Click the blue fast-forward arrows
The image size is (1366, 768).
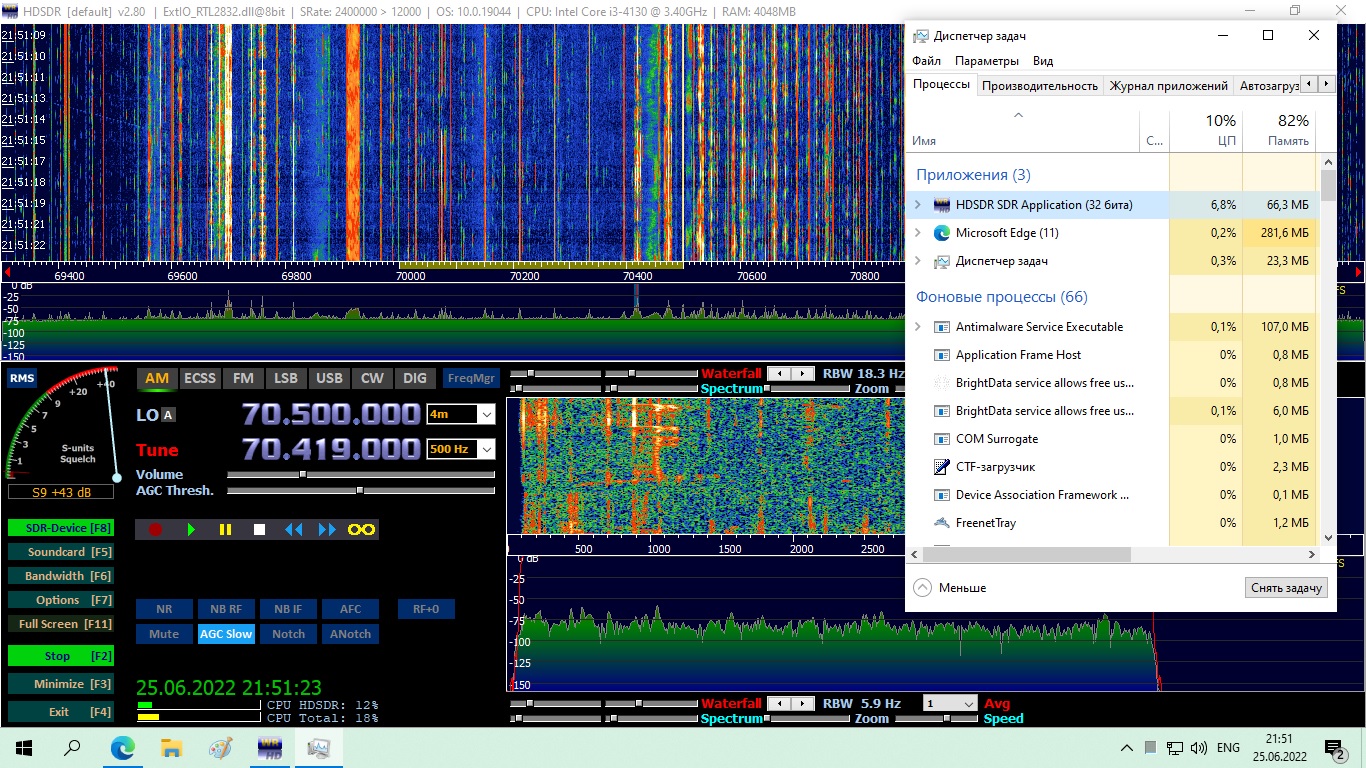[x=327, y=530]
